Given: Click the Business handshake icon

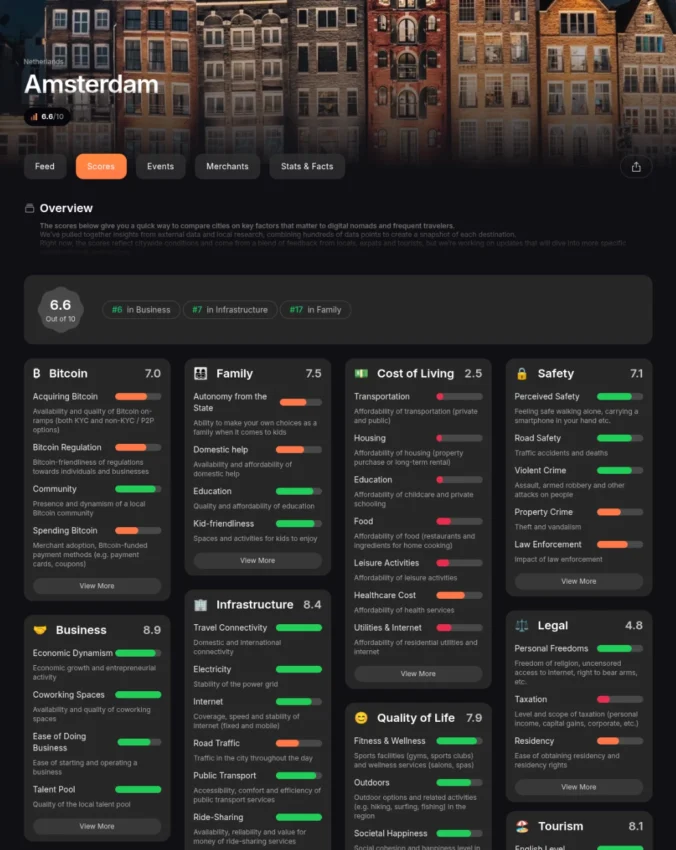Looking at the screenshot, I should point(40,631).
